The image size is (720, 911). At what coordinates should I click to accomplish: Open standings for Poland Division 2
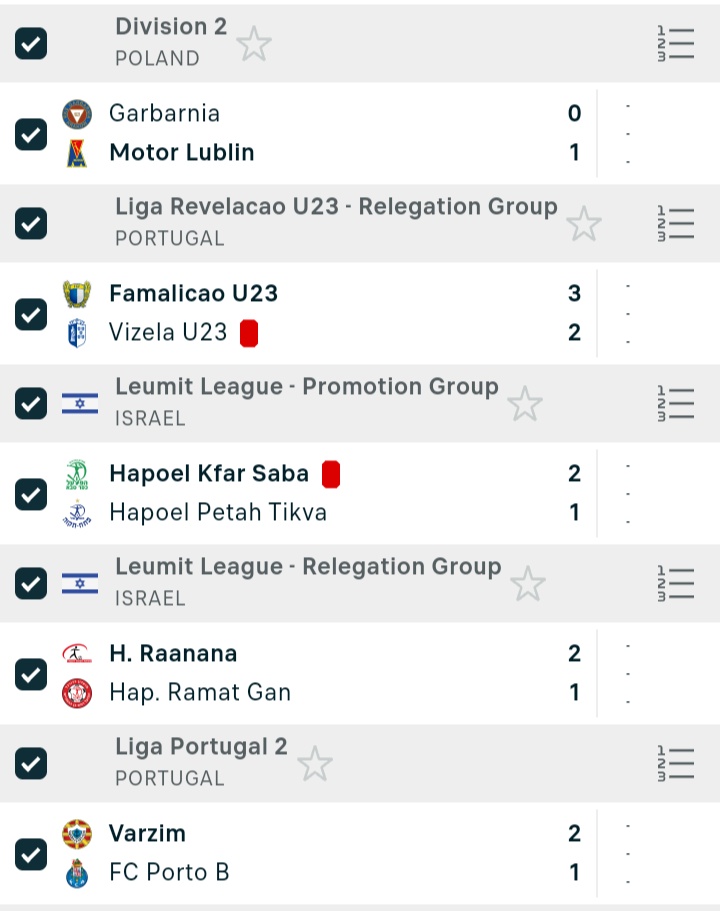(x=676, y=44)
